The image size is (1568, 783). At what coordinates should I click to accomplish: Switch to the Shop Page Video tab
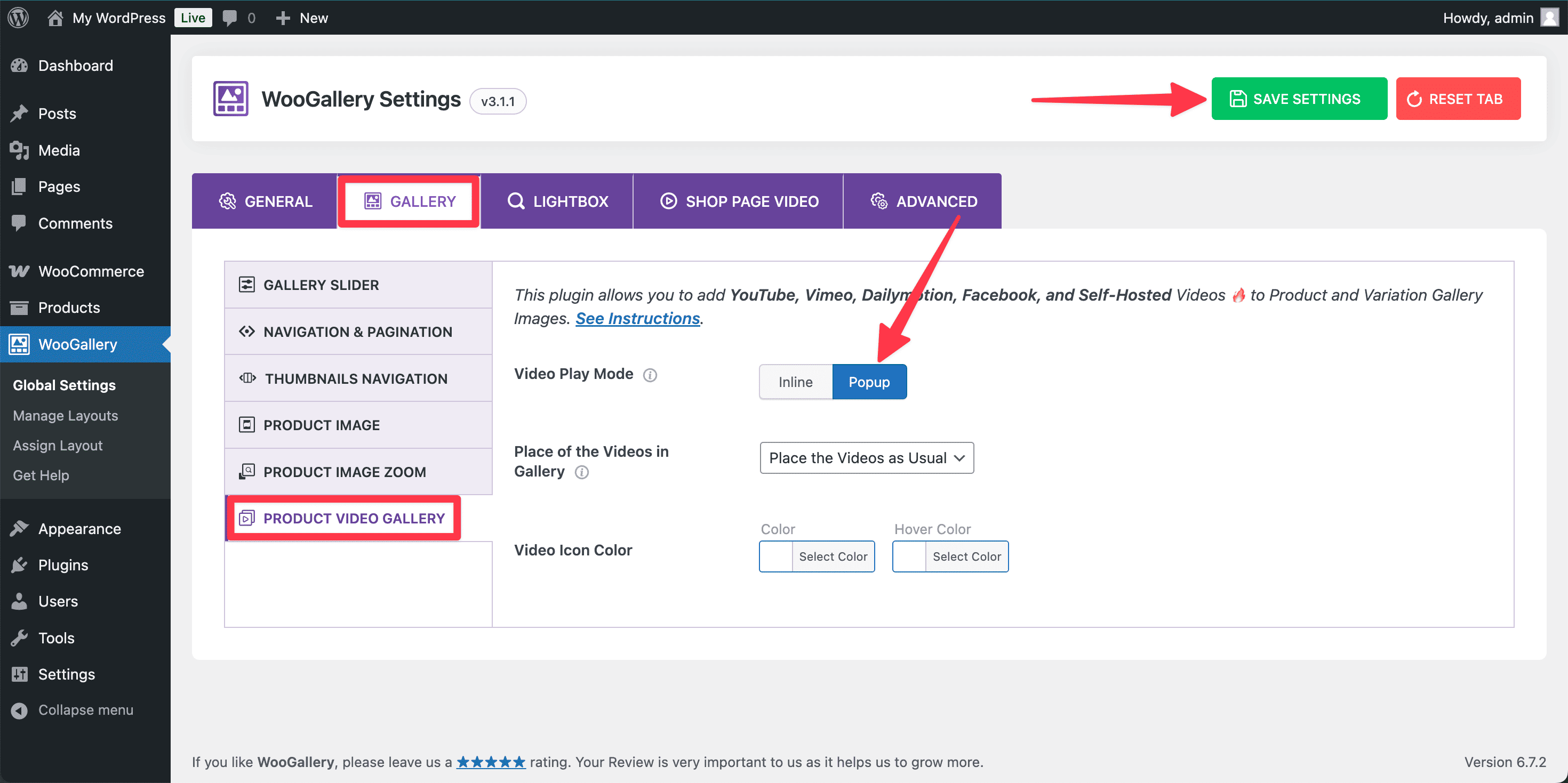pyautogui.click(x=739, y=201)
